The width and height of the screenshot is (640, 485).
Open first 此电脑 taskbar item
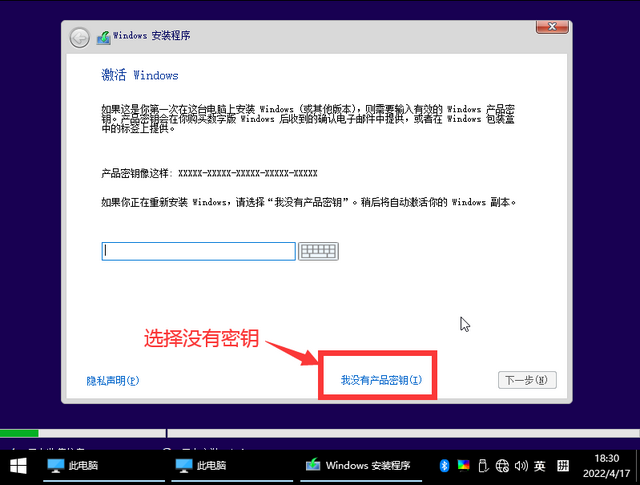coord(104,466)
